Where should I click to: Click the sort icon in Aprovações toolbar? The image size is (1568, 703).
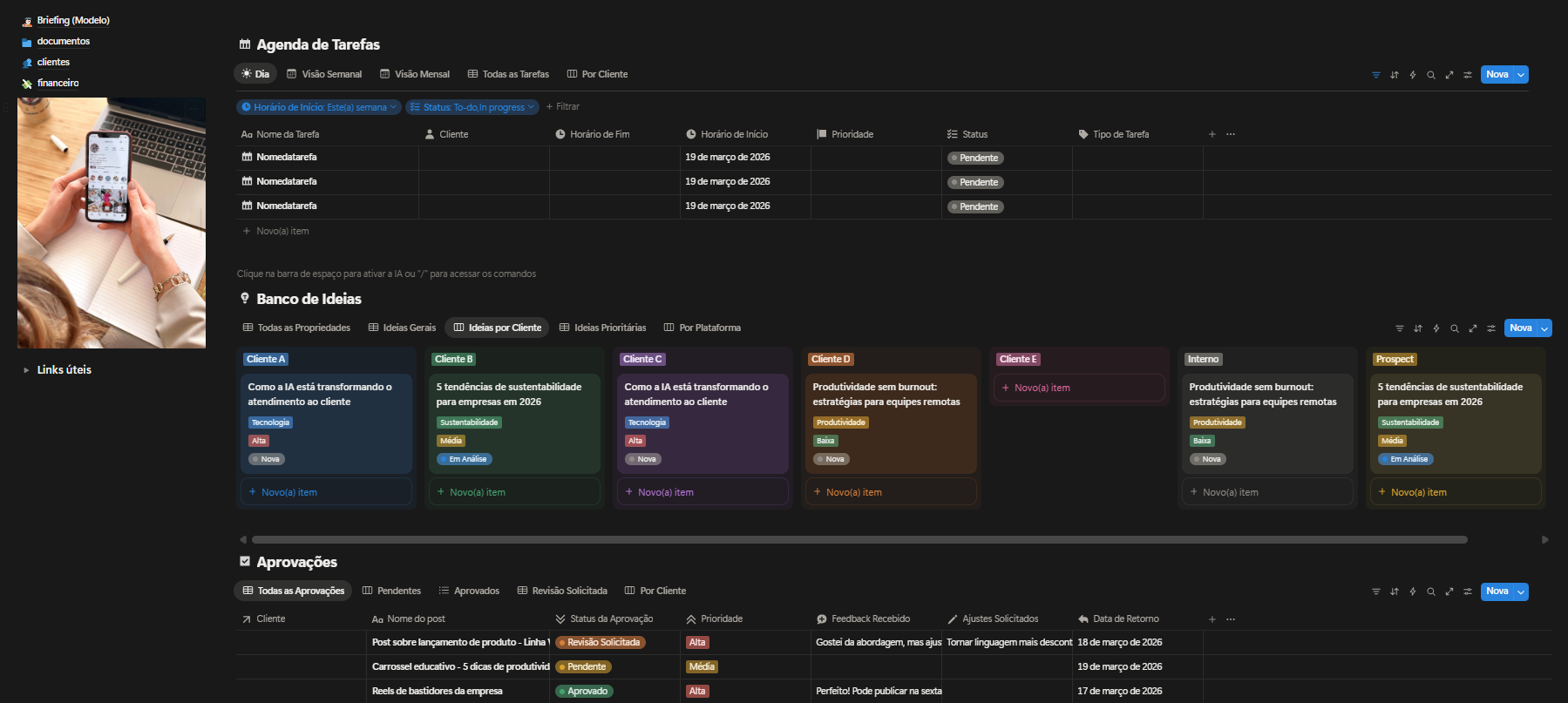[x=1395, y=591]
